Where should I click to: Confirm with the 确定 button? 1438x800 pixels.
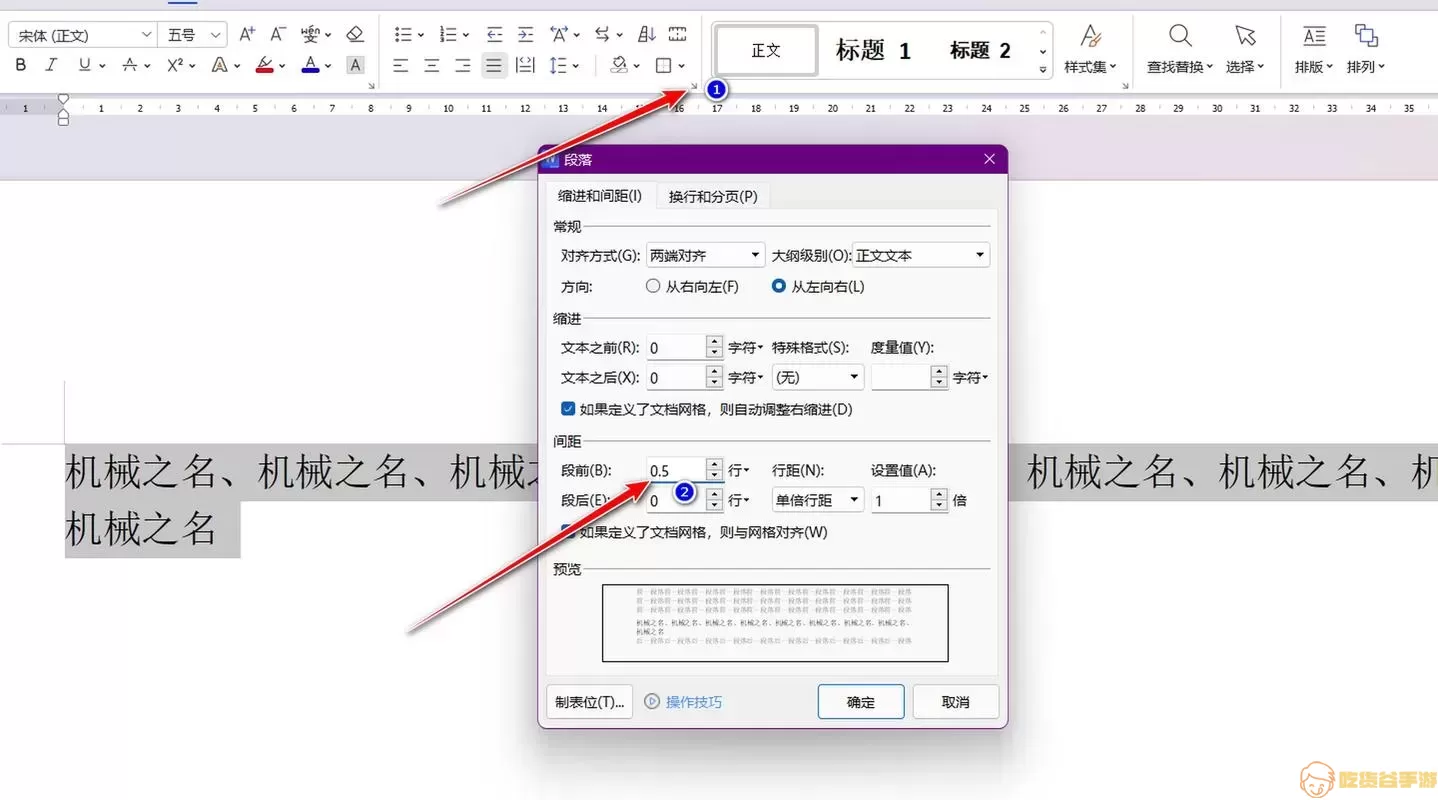861,702
